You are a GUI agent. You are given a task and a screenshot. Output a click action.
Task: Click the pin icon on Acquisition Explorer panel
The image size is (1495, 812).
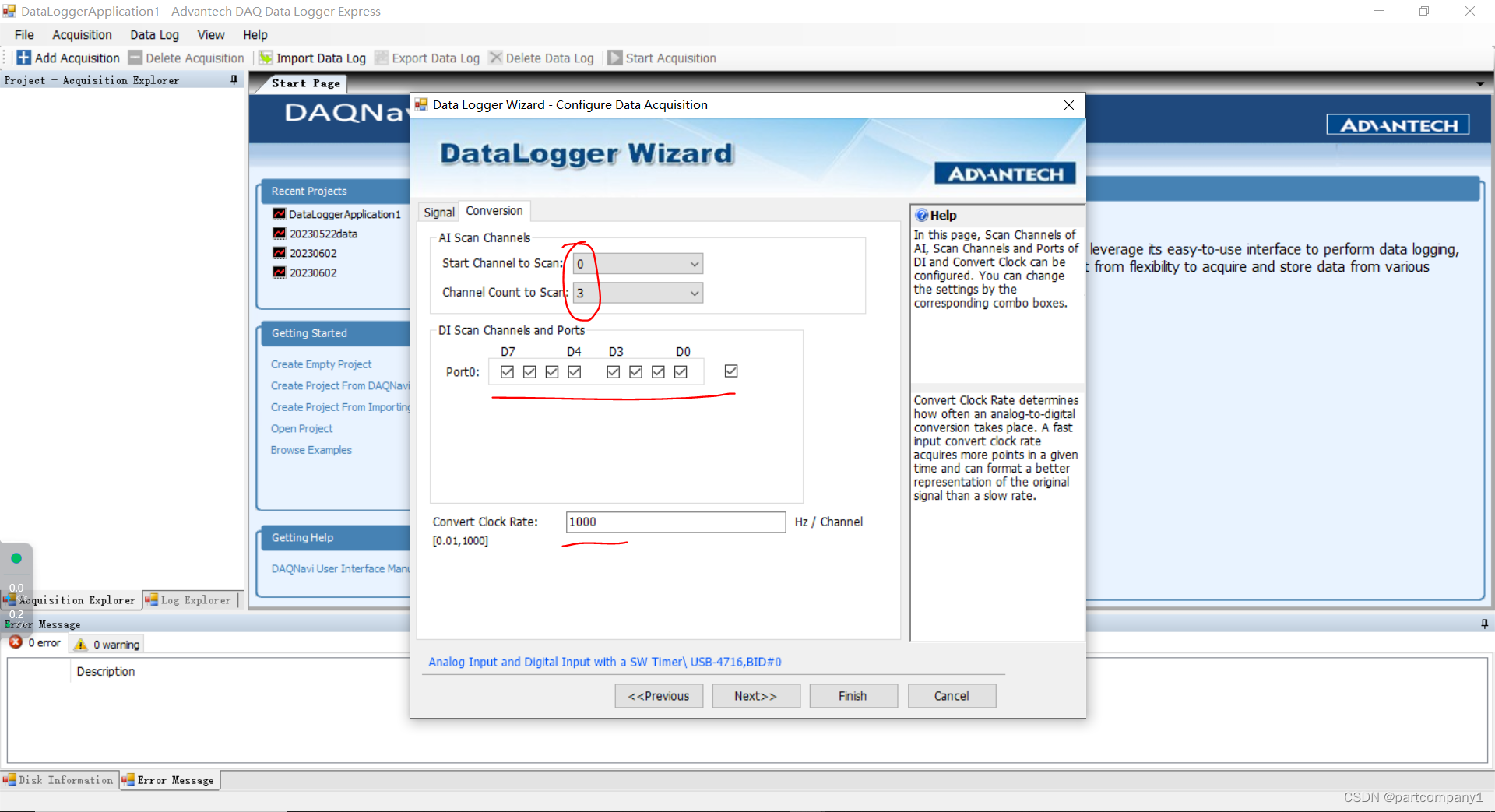coord(234,80)
